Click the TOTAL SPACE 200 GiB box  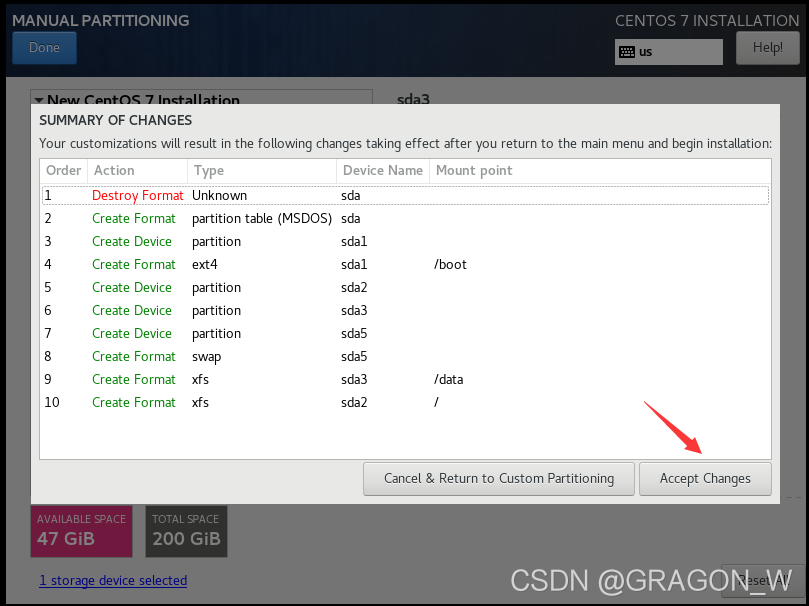[x=186, y=531]
